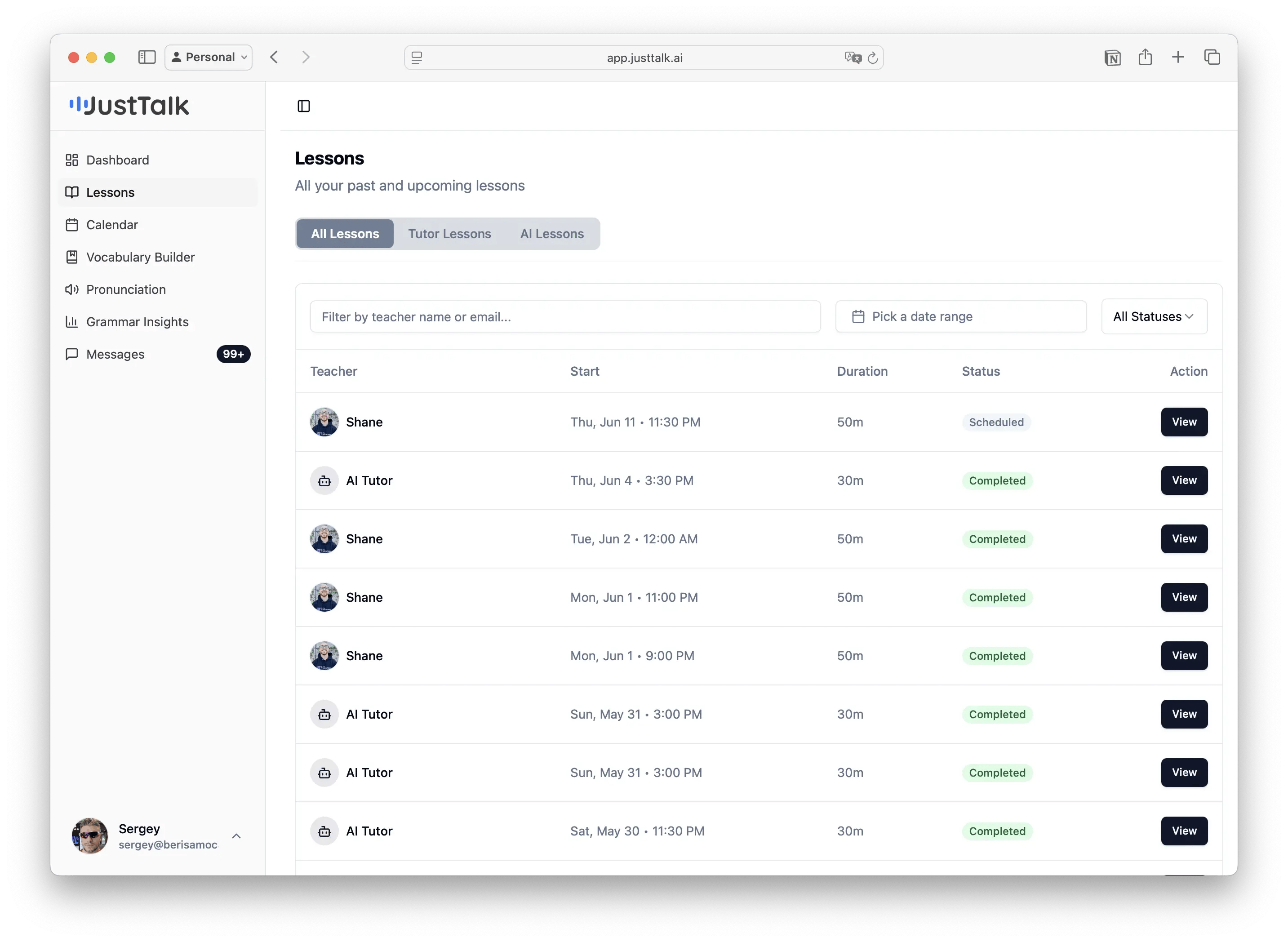Go to Lessons in the sidebar
The image size is (1288, 942).
pos(158,193)
